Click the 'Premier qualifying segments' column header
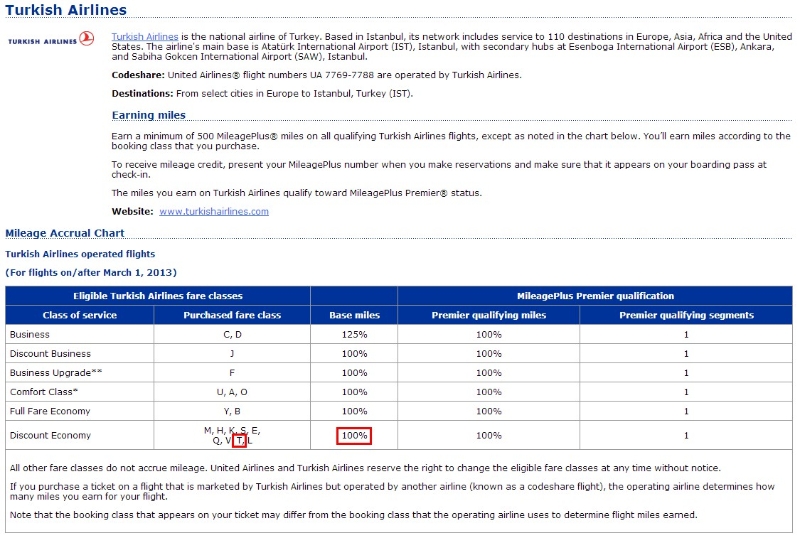The height and width of the screenshot is (538, 800). [x=686, y=315]
